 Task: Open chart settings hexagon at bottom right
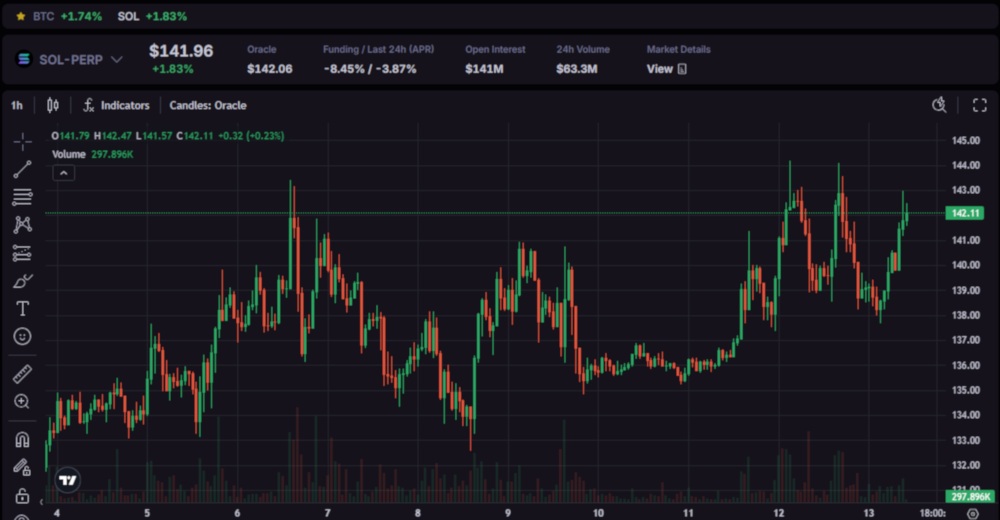(x=974, y=512)
